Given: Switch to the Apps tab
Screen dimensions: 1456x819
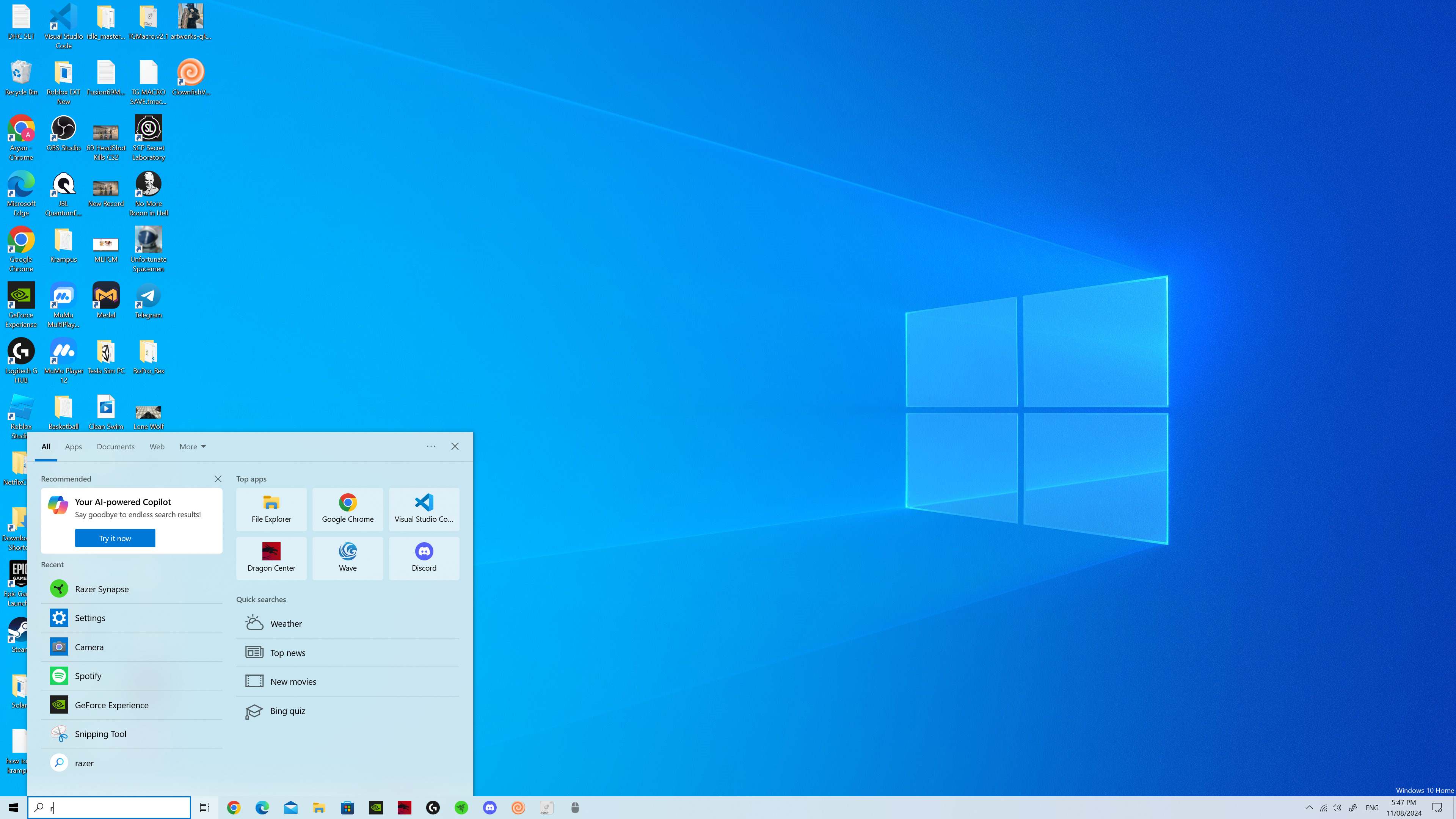Looking at the screenshot, I should [74, 447].
